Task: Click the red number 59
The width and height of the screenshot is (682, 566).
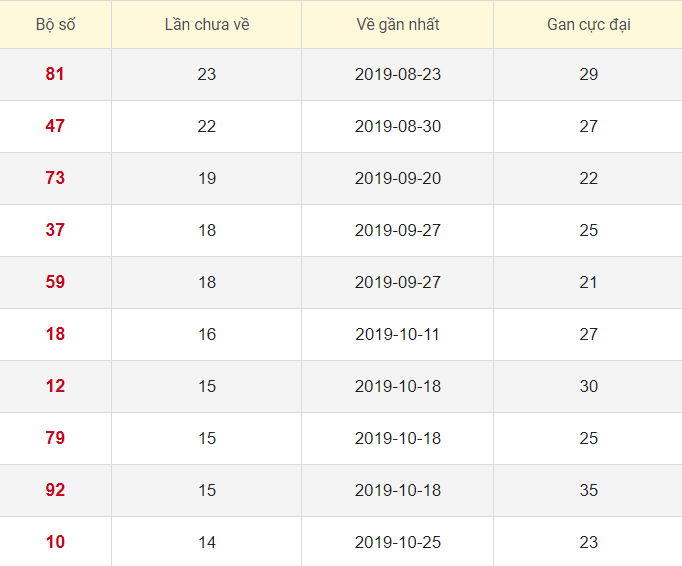Action: [55, 282]
